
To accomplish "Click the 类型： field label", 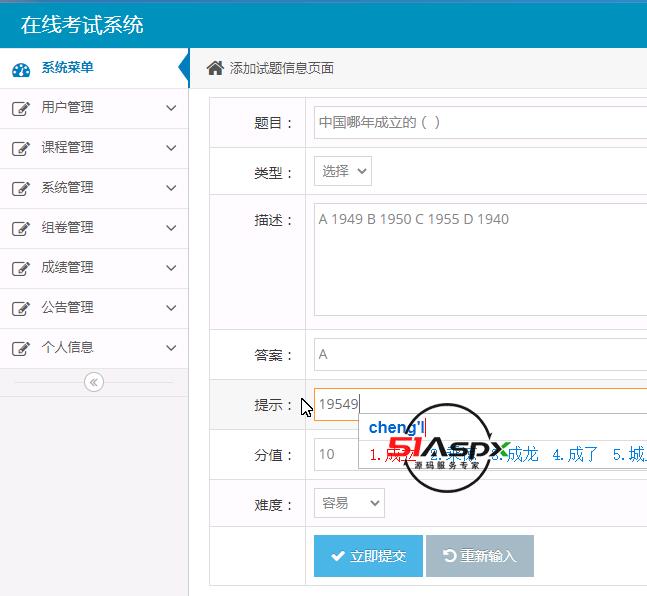I will (274, 173).
